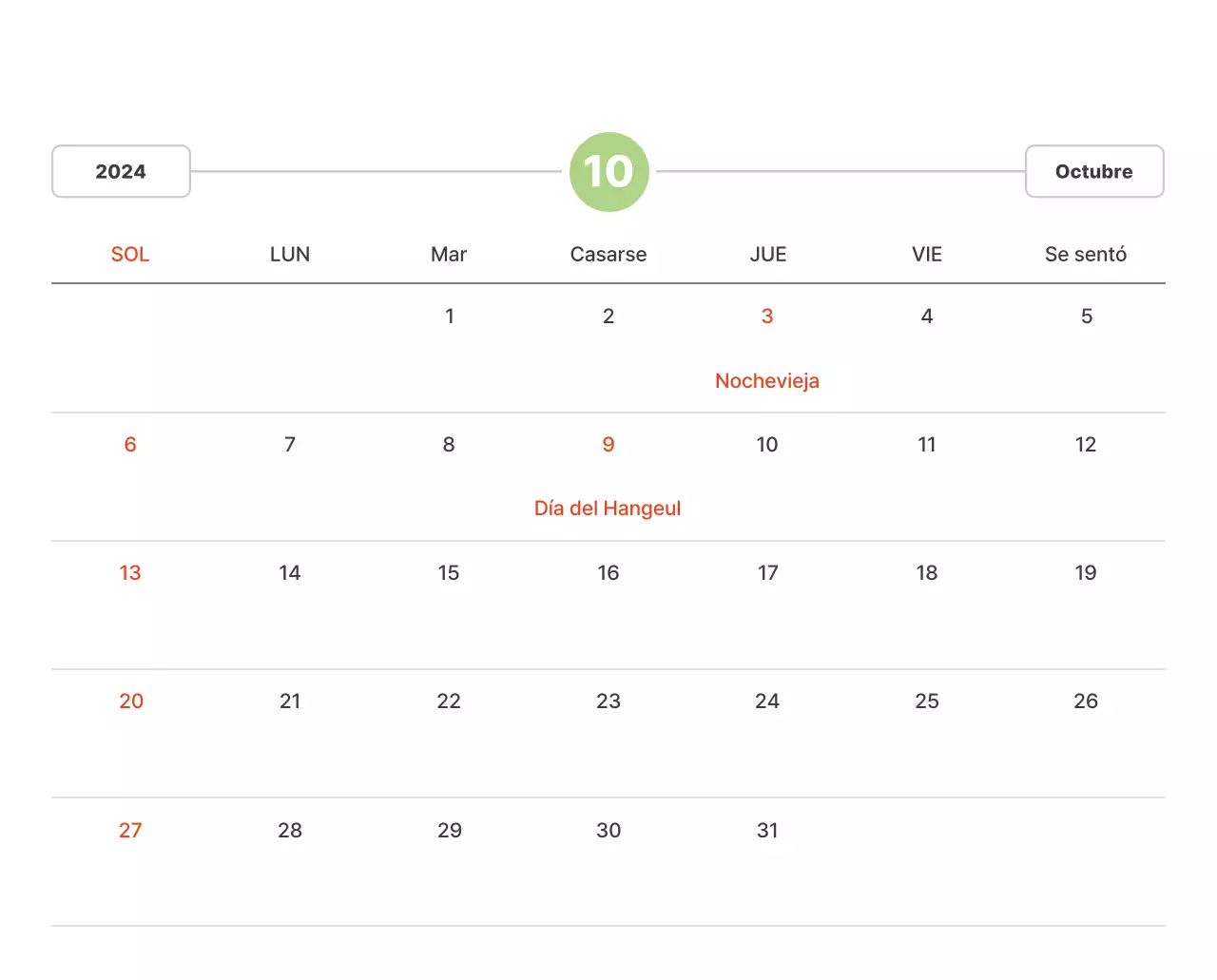1217x980 pixels.
Task: Click the 2024 year button
Action: tap(121, 171)
